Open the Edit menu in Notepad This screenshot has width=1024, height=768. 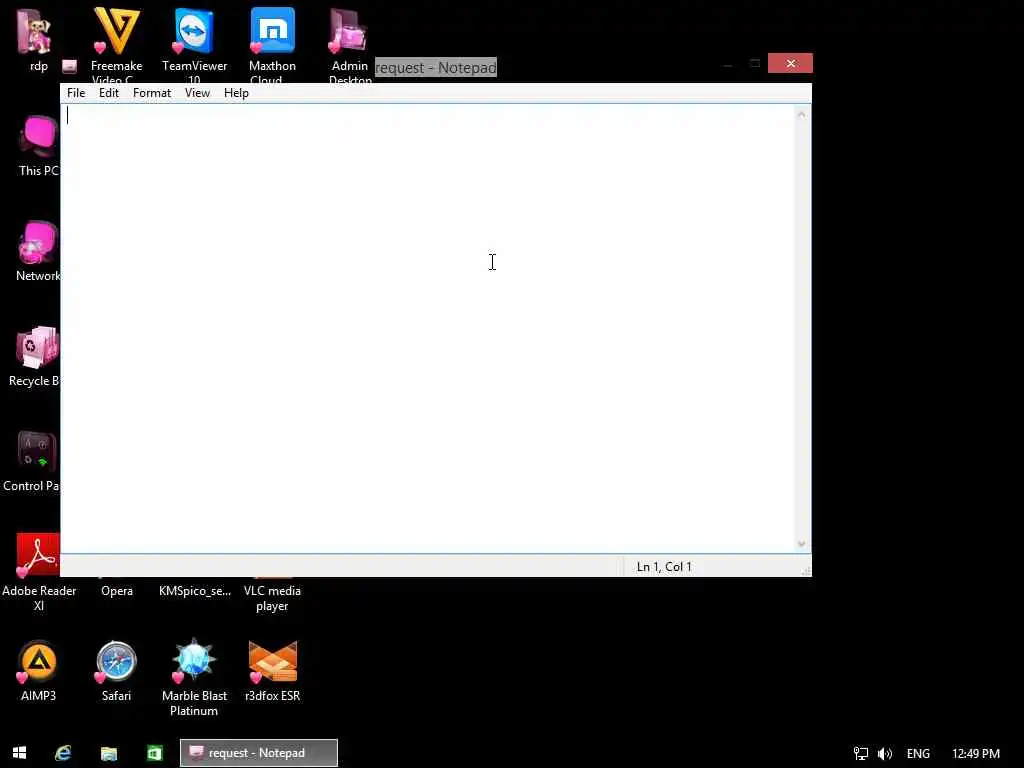click(108, 93)
